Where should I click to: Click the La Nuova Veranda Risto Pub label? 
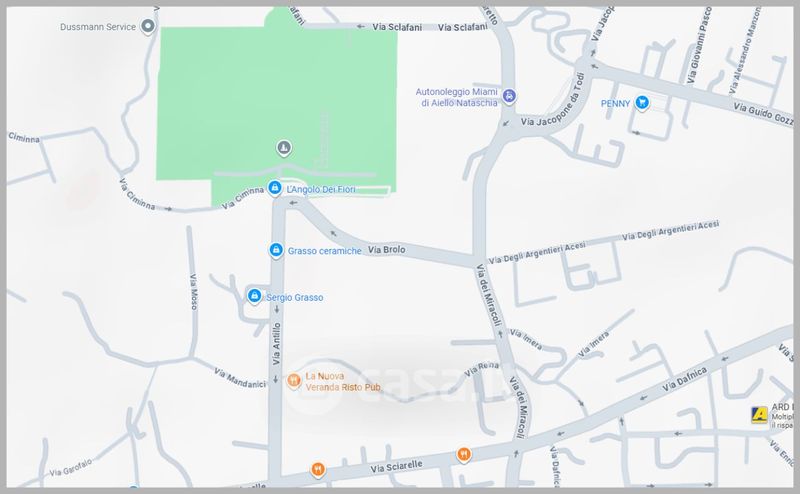[343, 382]
